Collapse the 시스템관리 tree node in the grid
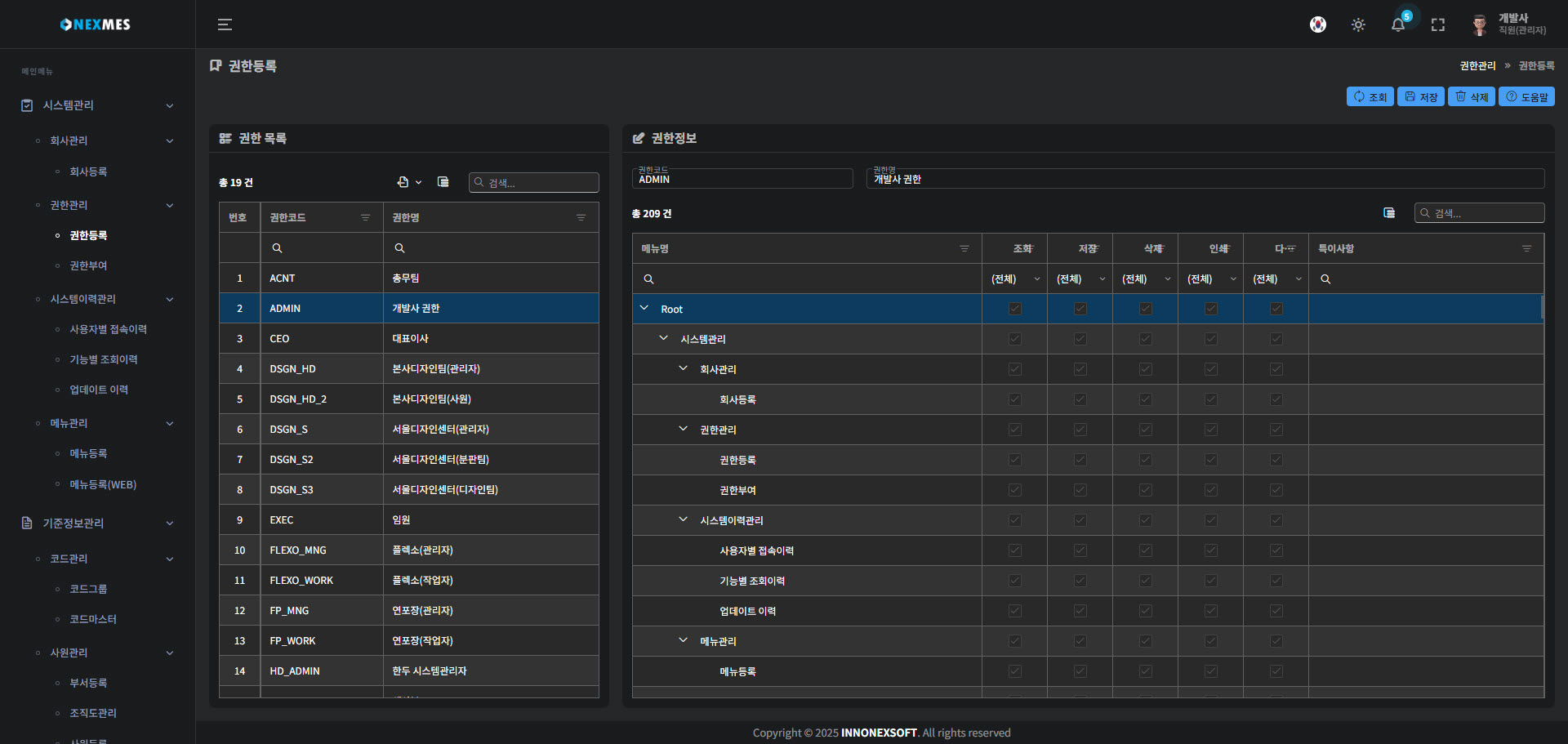Screen dimensions: 1568x744 (x=663, y=338)
